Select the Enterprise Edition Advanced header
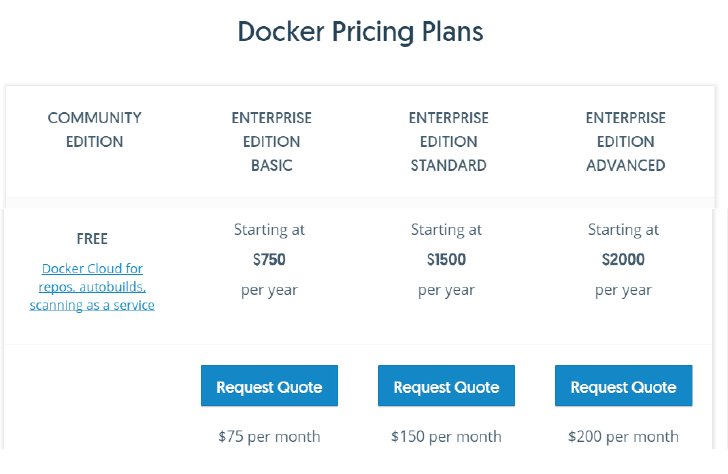Screen dimensions: 728x474 (x=625, y=141)
